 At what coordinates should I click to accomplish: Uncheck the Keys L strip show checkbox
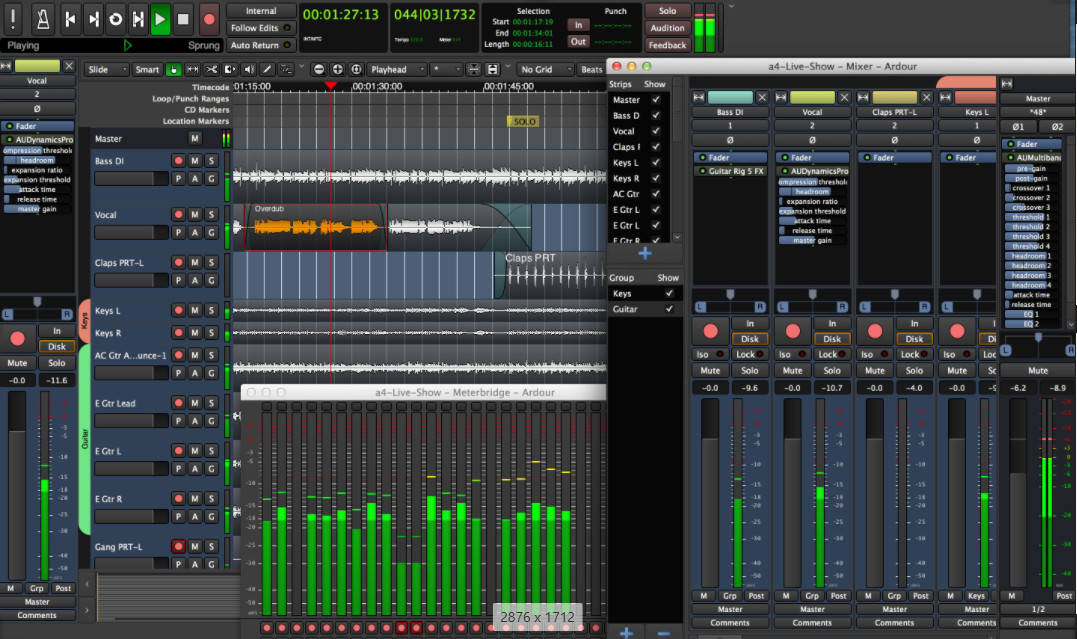[x=656, y=163]
